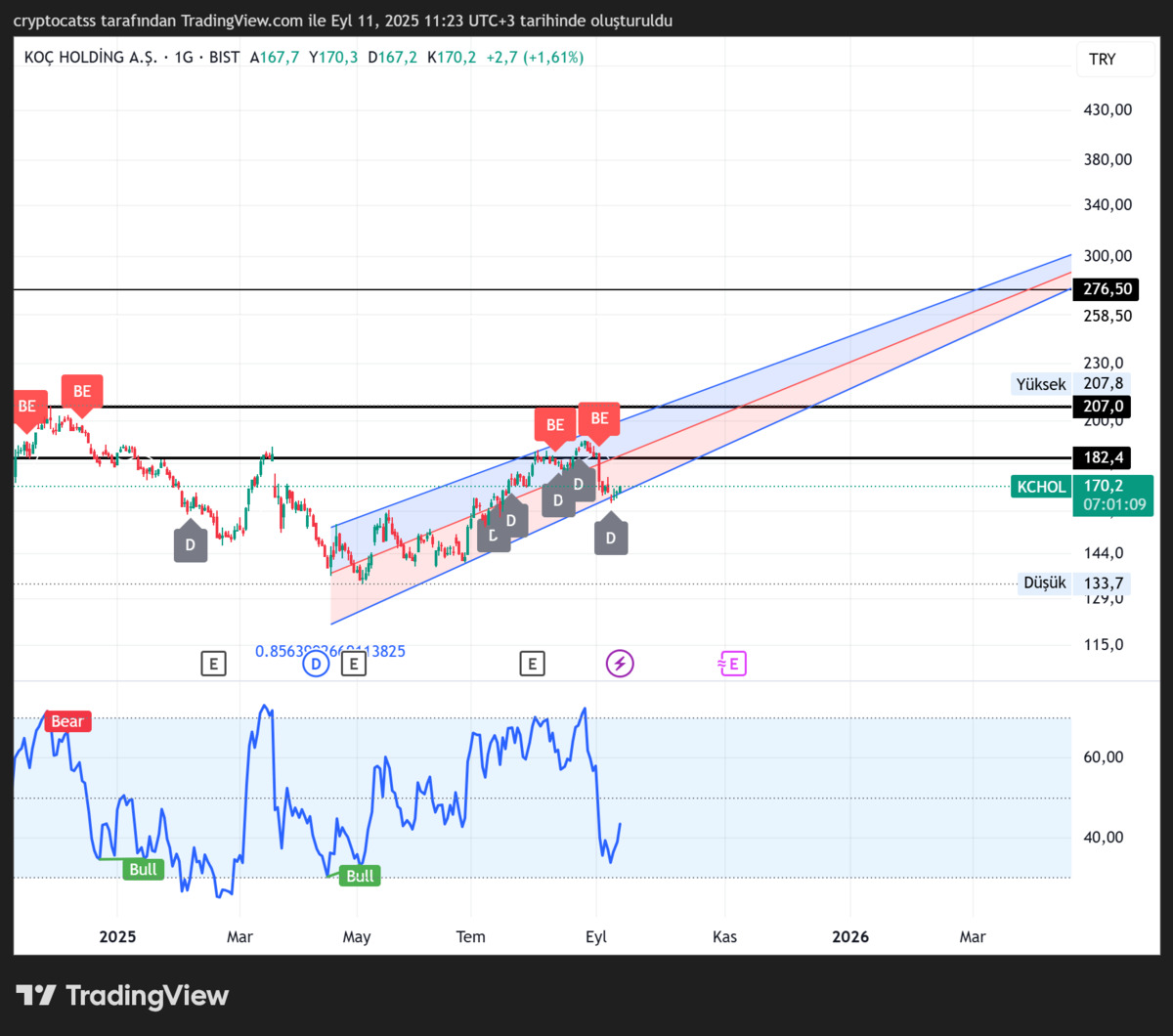
Task: Click the 40,00 RSI axis label
Action: (1104, 837)
